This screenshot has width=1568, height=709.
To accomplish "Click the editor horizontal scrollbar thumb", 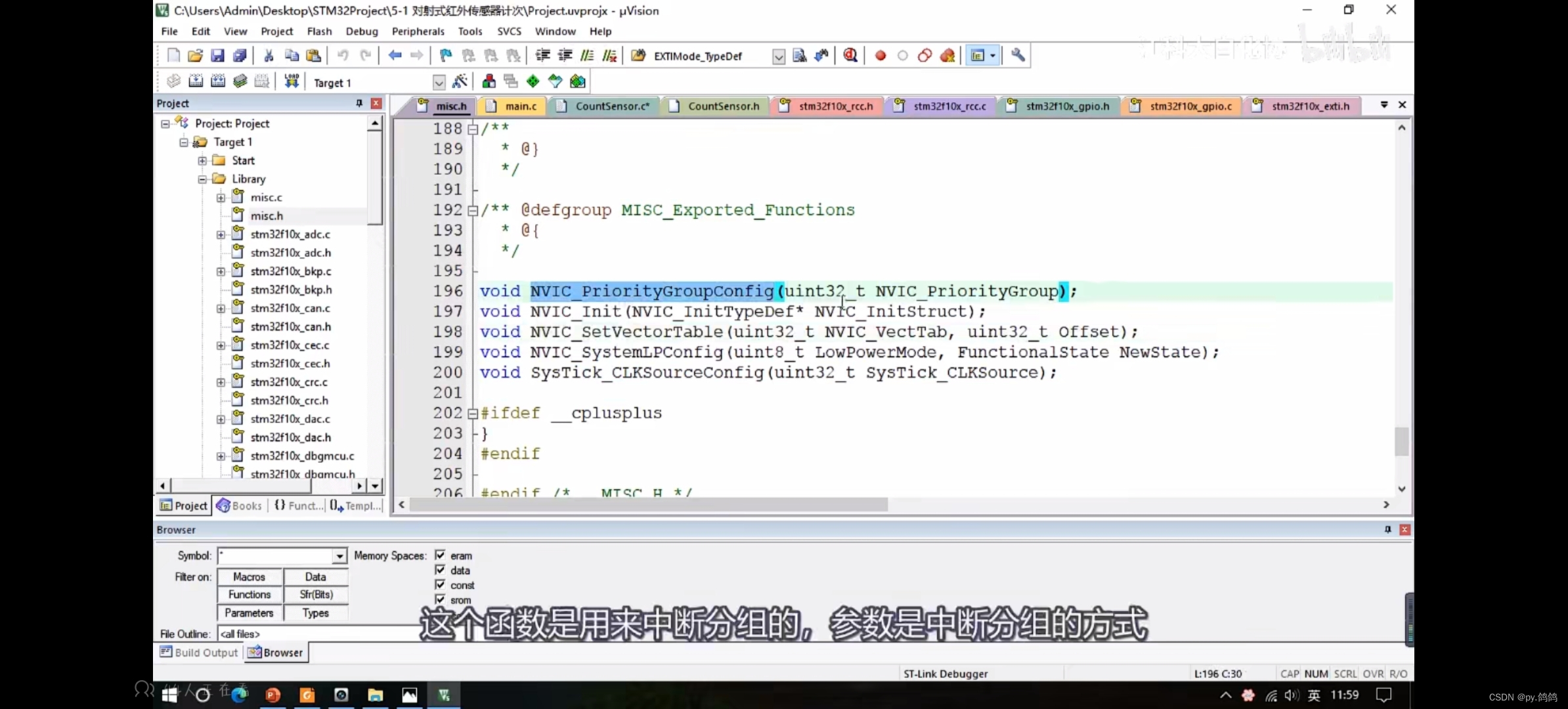I will [648, 504].
